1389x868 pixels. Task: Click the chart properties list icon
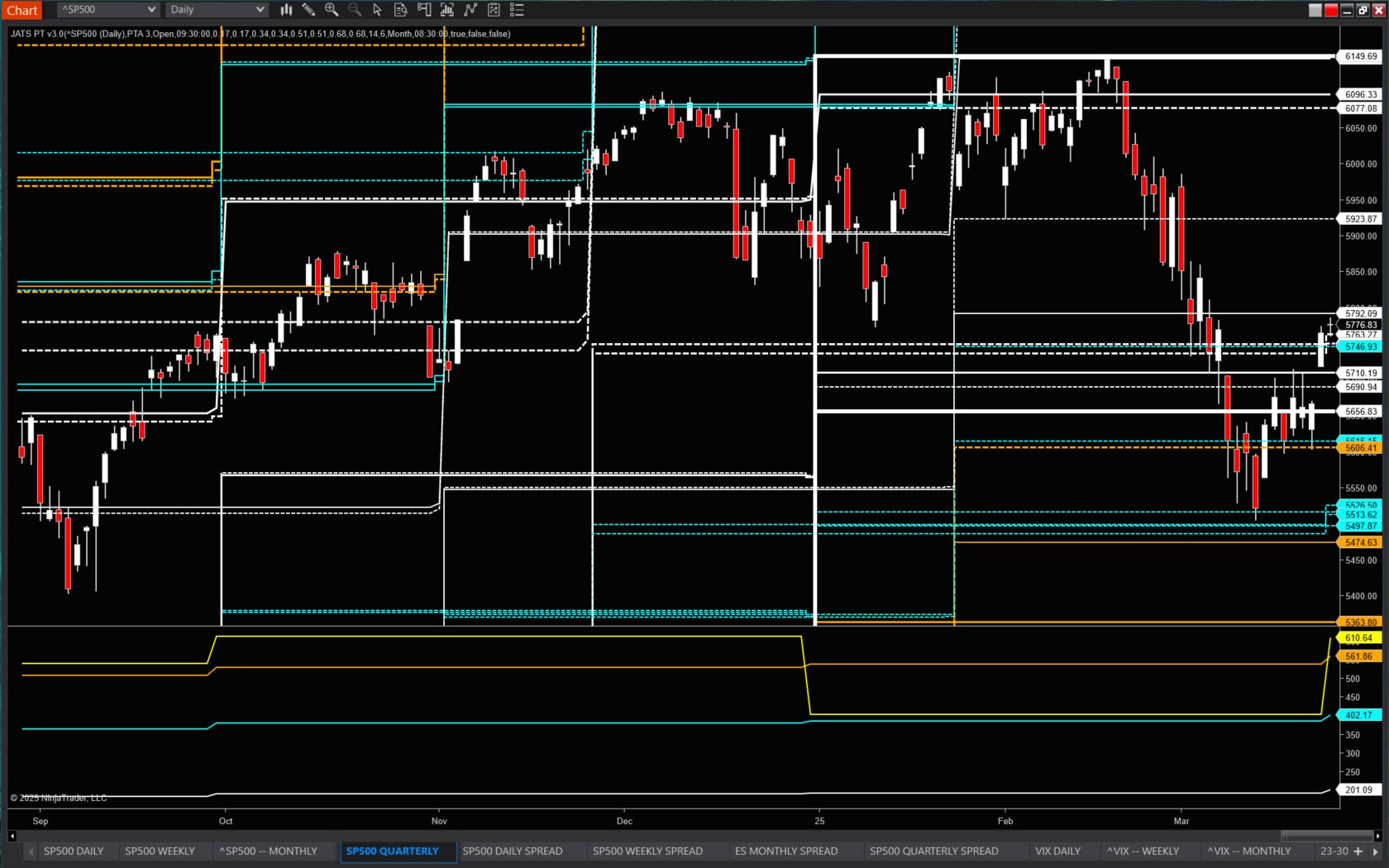[x=518, y=9]
